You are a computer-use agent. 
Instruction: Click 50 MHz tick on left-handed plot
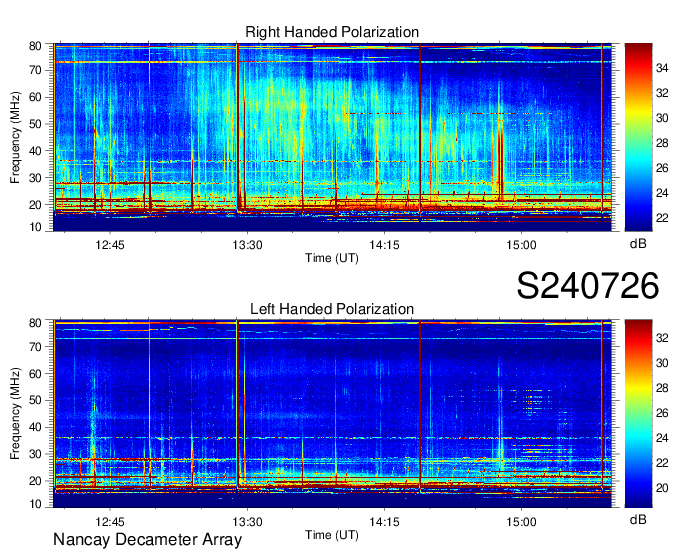point(35,400)
